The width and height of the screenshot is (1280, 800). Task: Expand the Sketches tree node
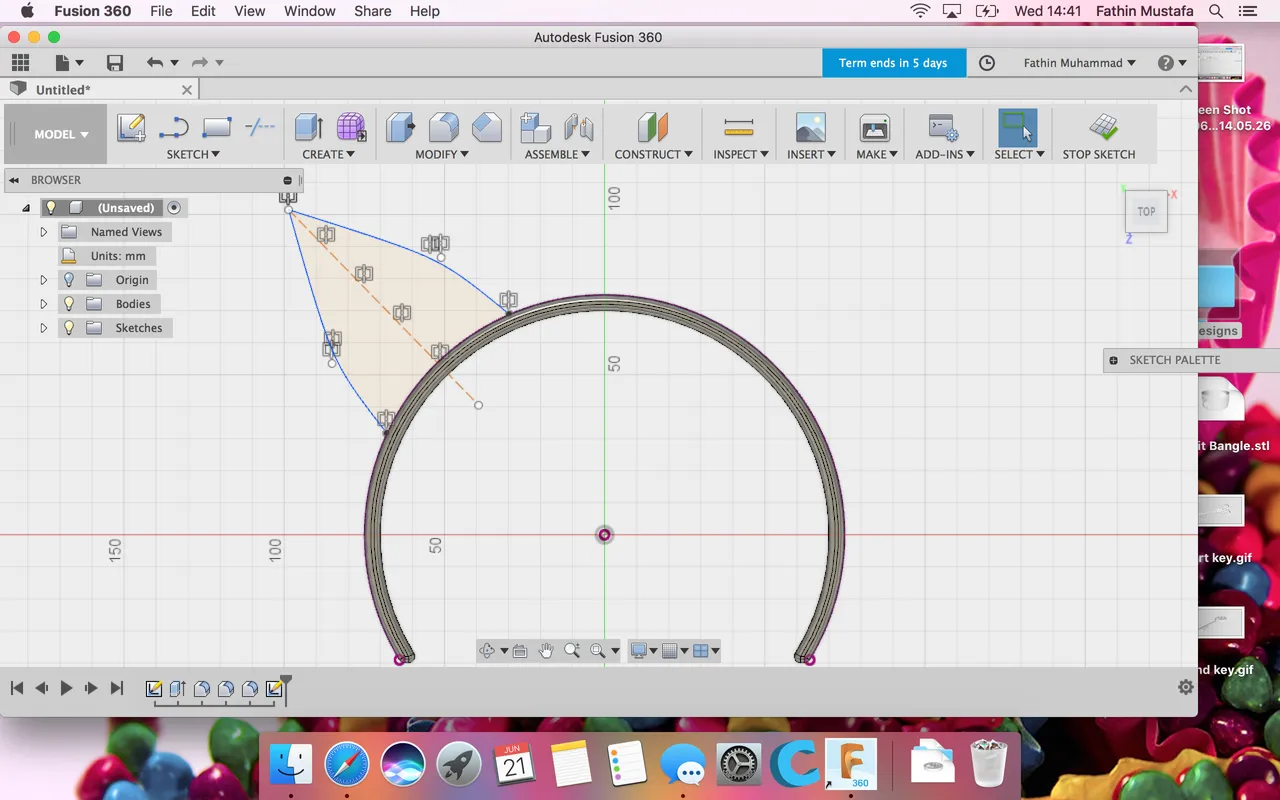tap(43, 328)
